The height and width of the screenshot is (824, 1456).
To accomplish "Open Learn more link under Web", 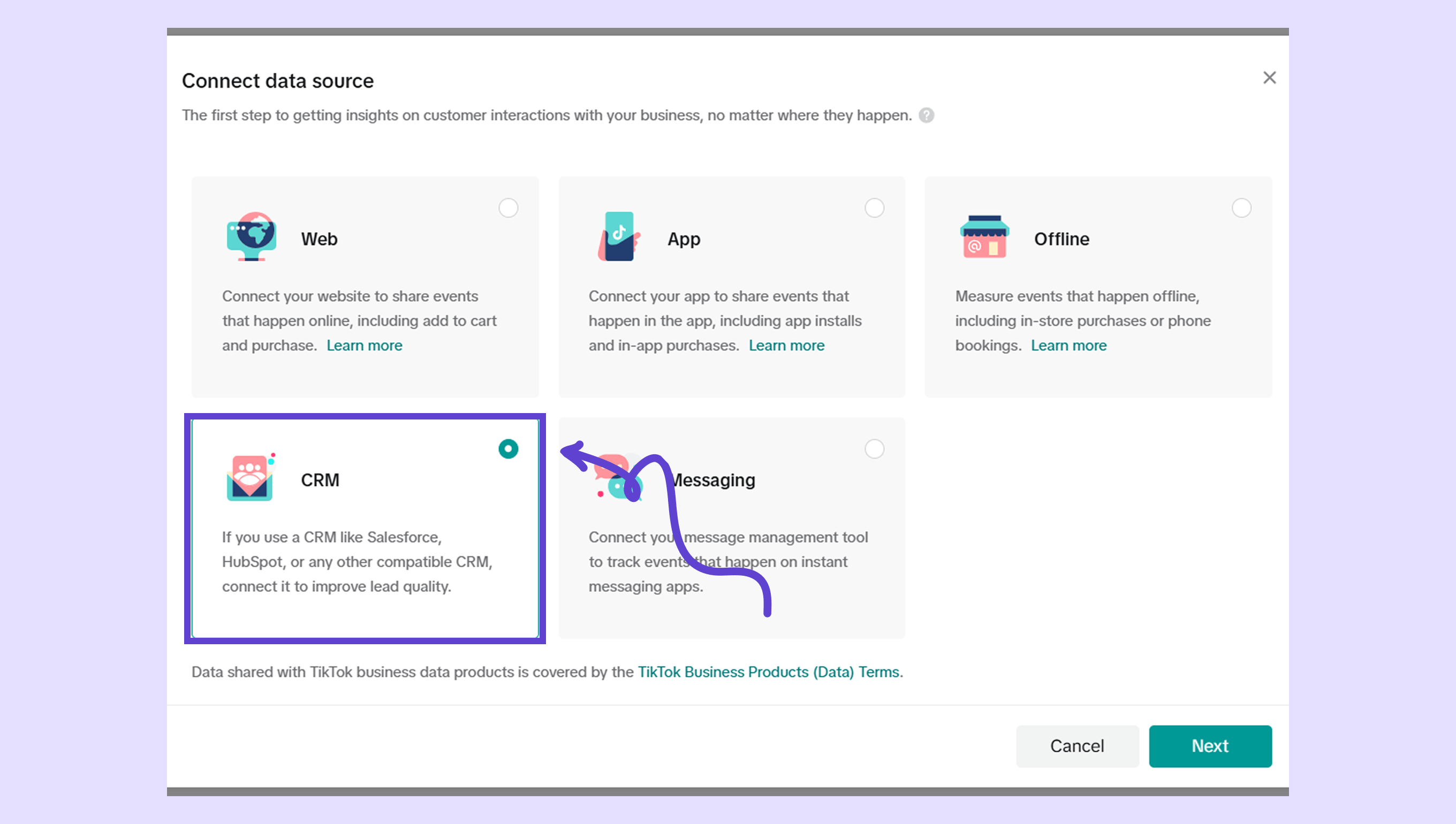I will click(x=364, y=345).
